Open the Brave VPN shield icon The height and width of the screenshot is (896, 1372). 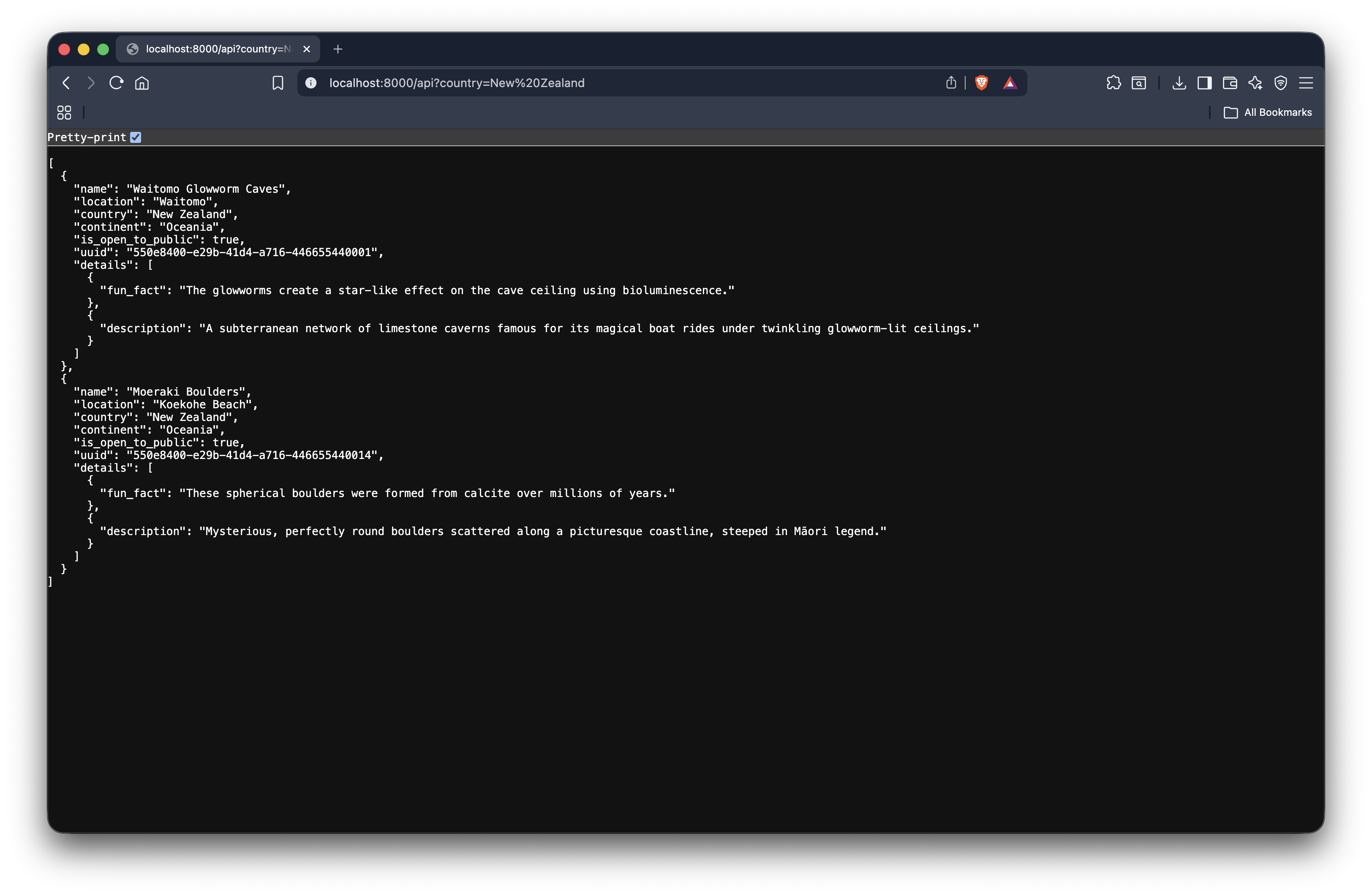pos(1281,83)
